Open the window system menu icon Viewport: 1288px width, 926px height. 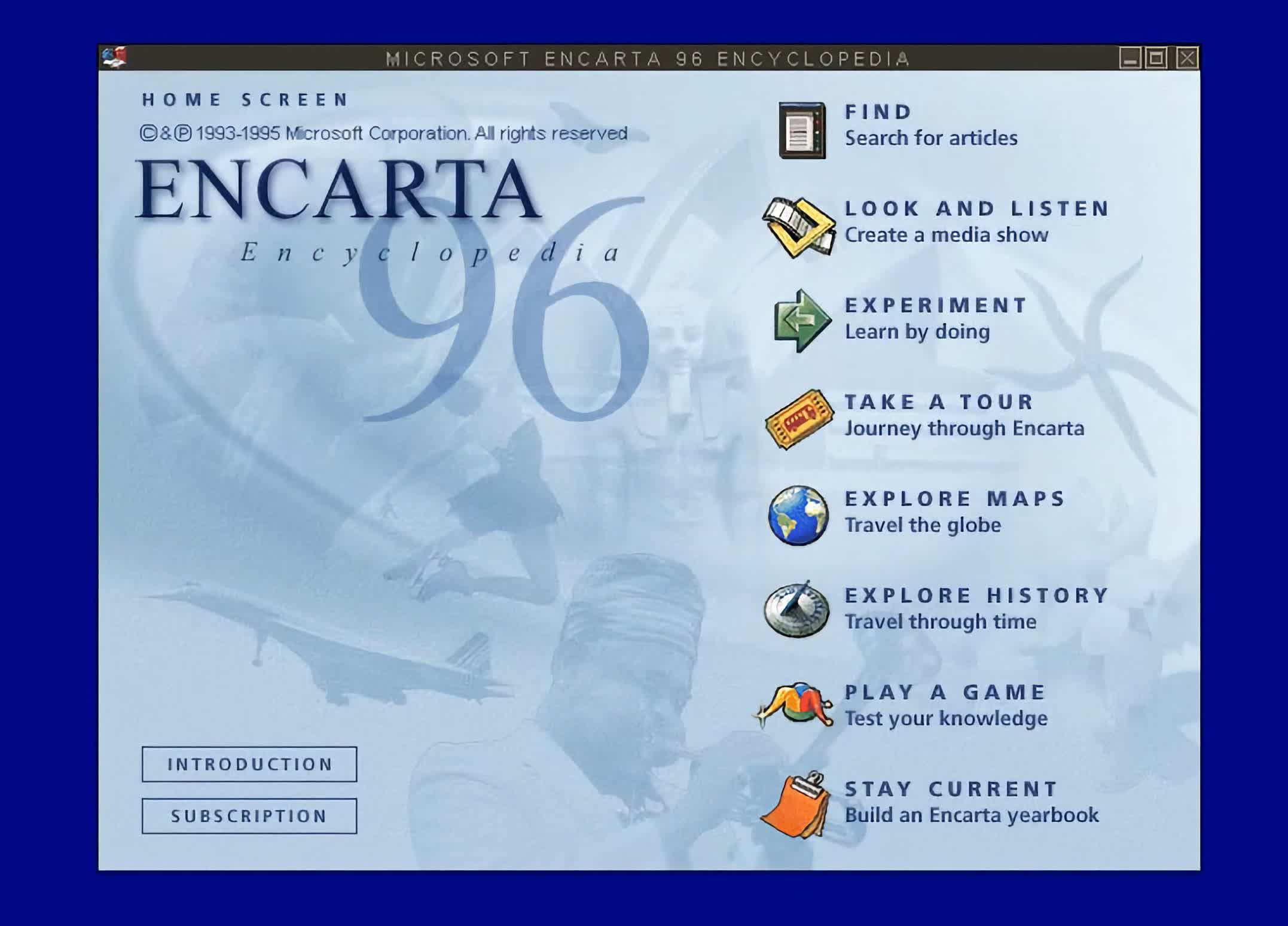point(114,57)
